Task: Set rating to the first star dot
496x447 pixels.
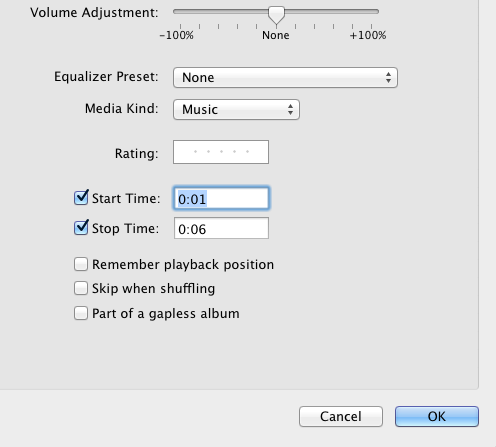Action: [x=195, y=152]
